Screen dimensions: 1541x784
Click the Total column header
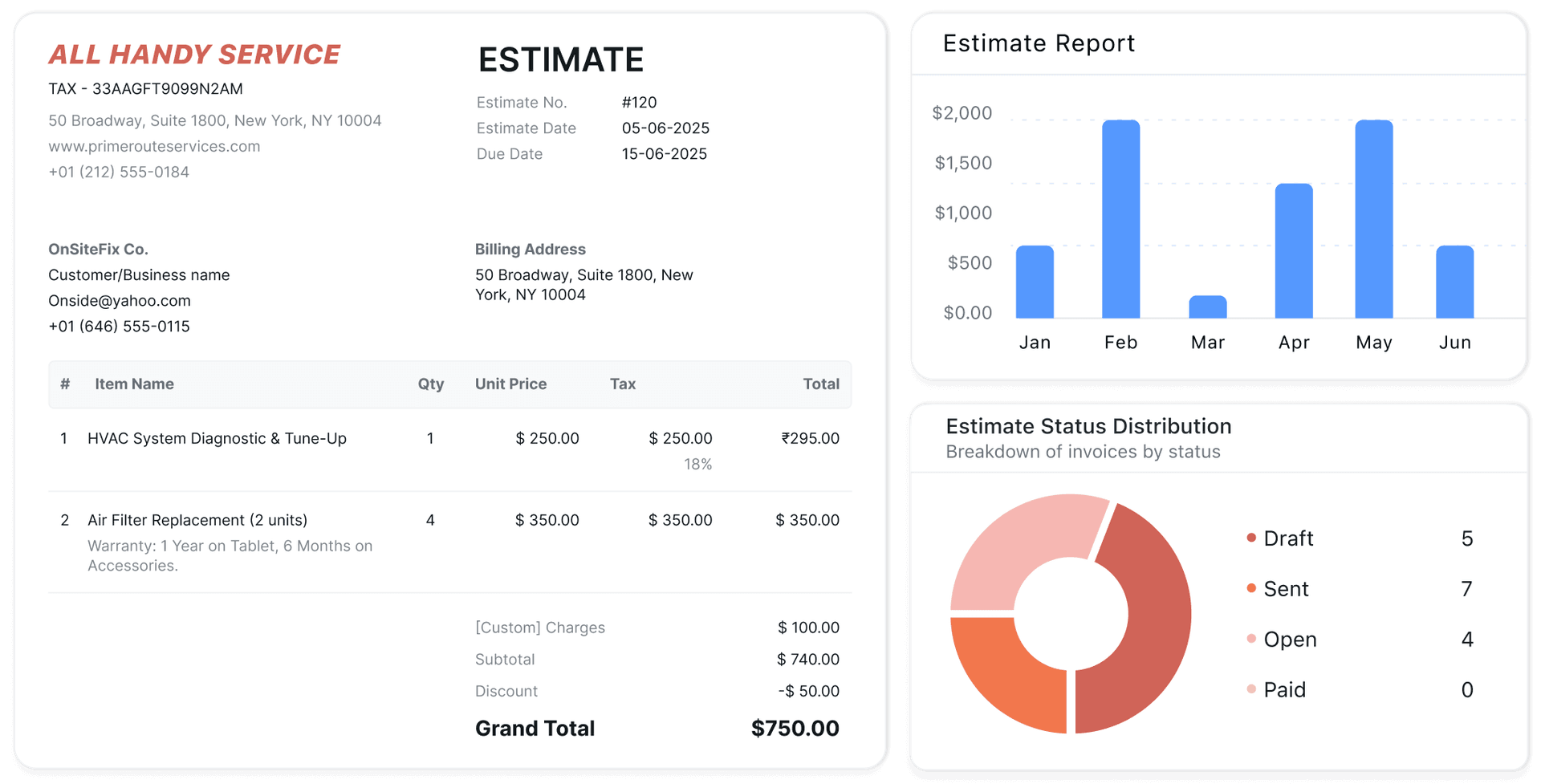point(820,384)
